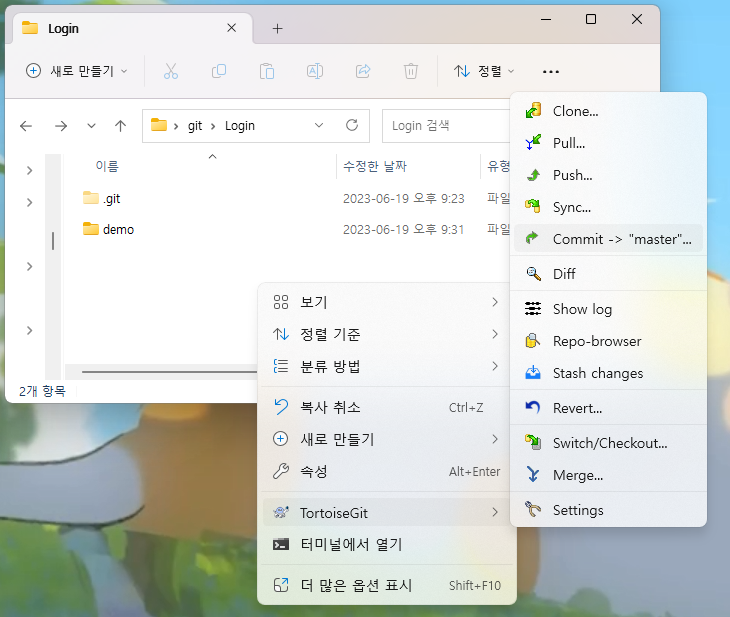Click the Share toolbar icon
Viewport: 730px width, 617px height.
pyautogui.click(x=363, y=71)
